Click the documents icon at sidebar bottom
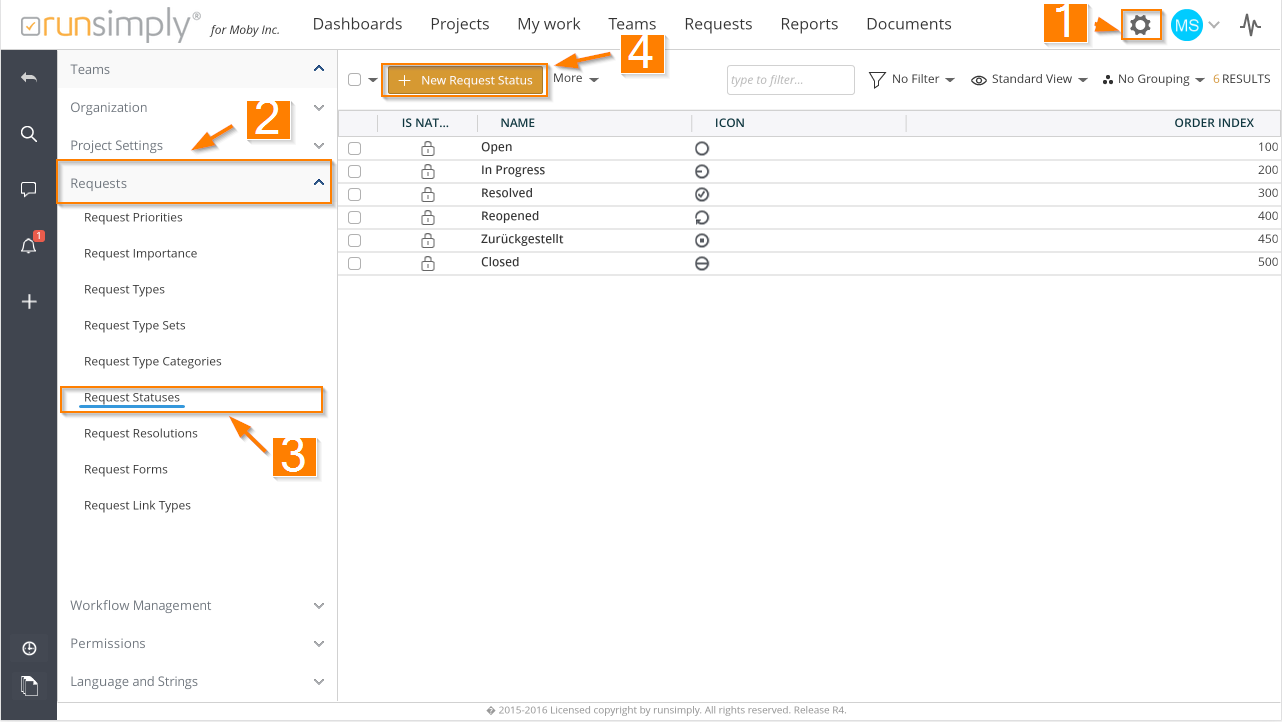This screenshot has height=722, width=1282. click(x=29, y=685)
